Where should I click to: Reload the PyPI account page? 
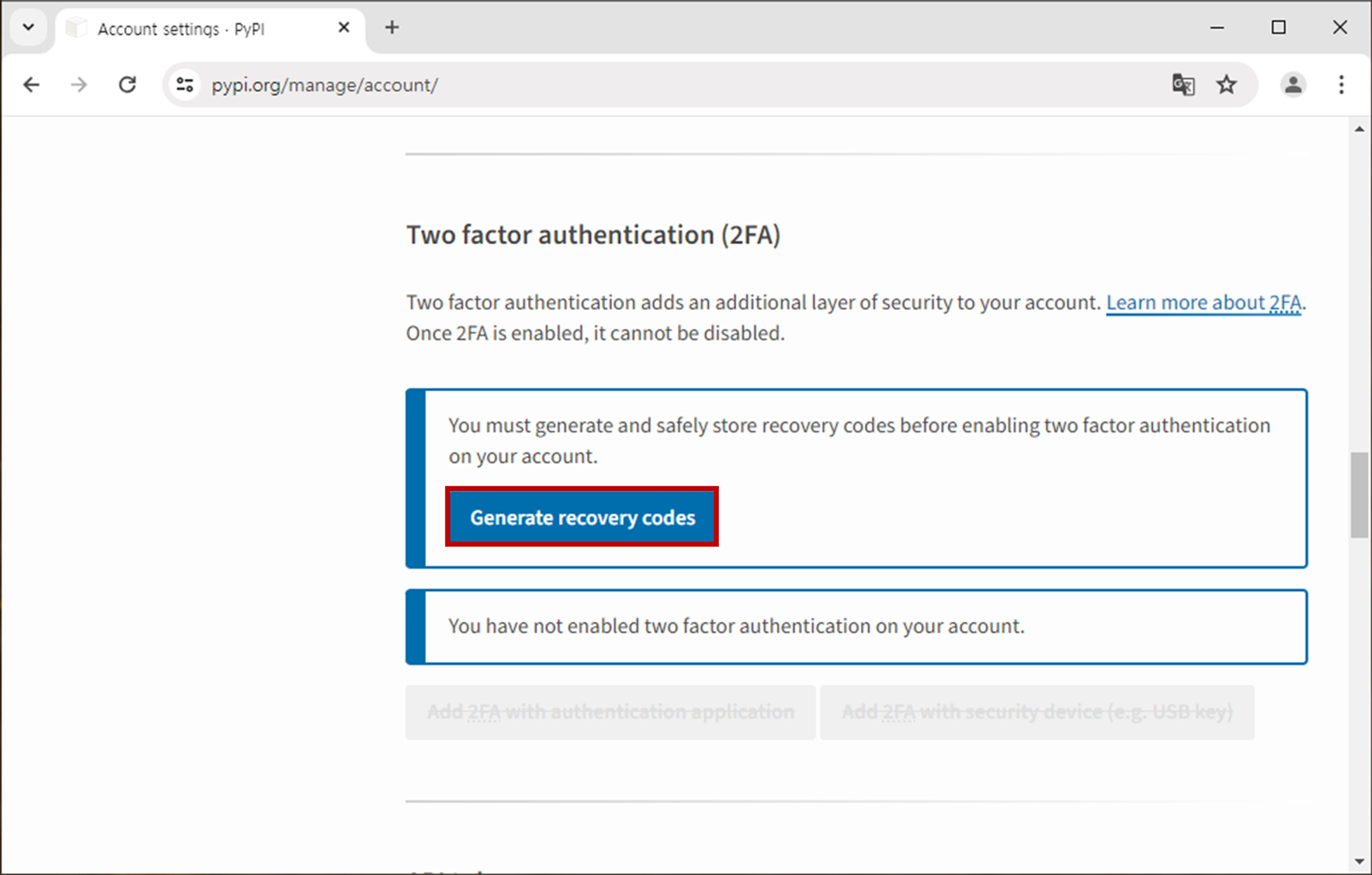(x=128, y=85)
